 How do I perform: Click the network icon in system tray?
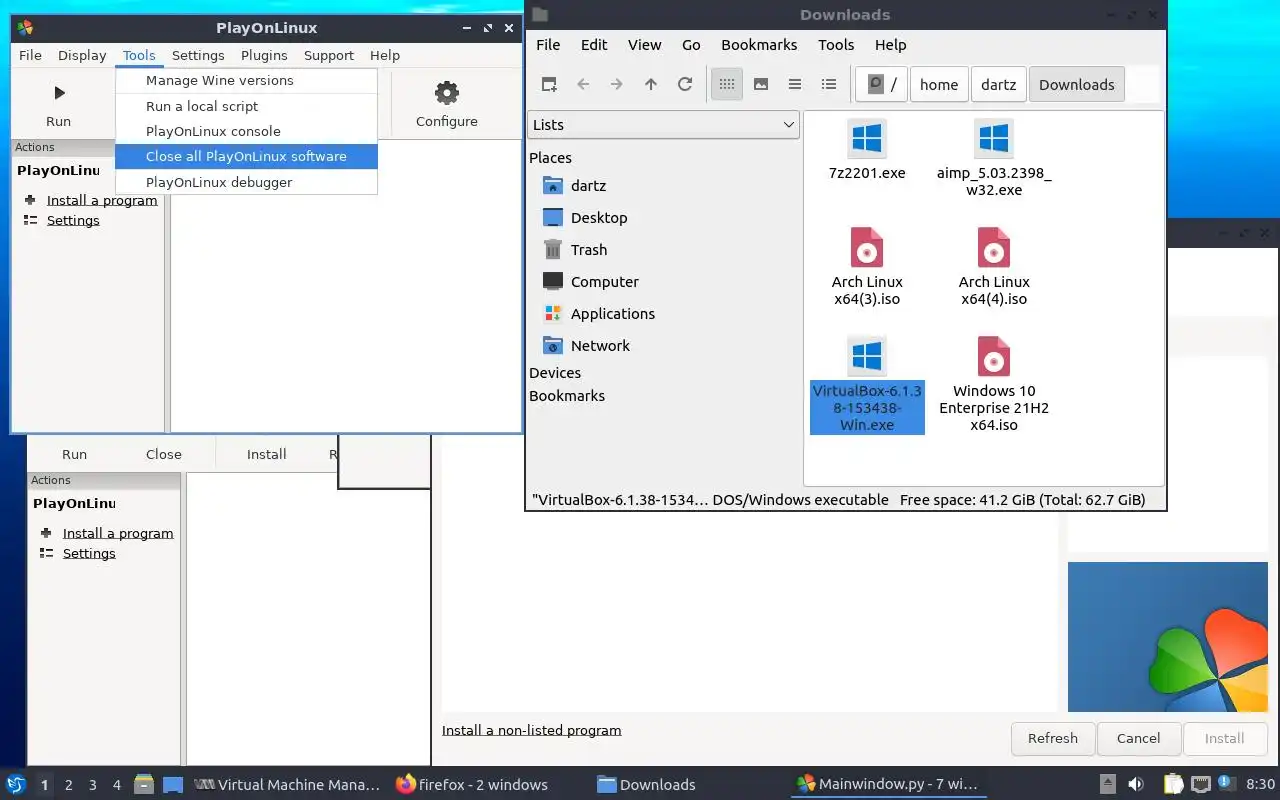tap(1201, 784)
